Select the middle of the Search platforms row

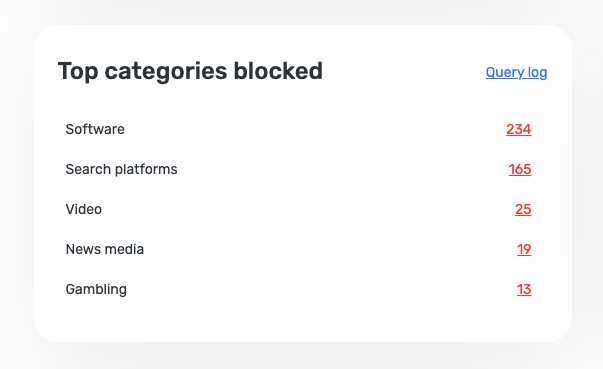pos(298,169)
